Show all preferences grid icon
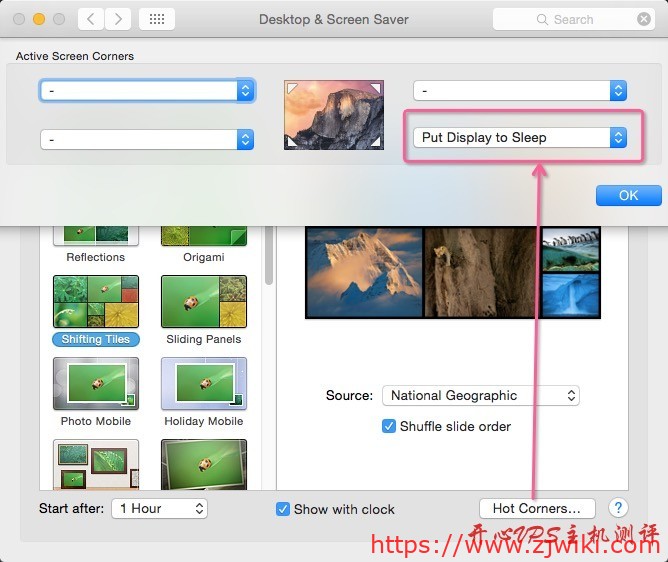The height and width of the screenshot is (562, 668). coord(157,19)
